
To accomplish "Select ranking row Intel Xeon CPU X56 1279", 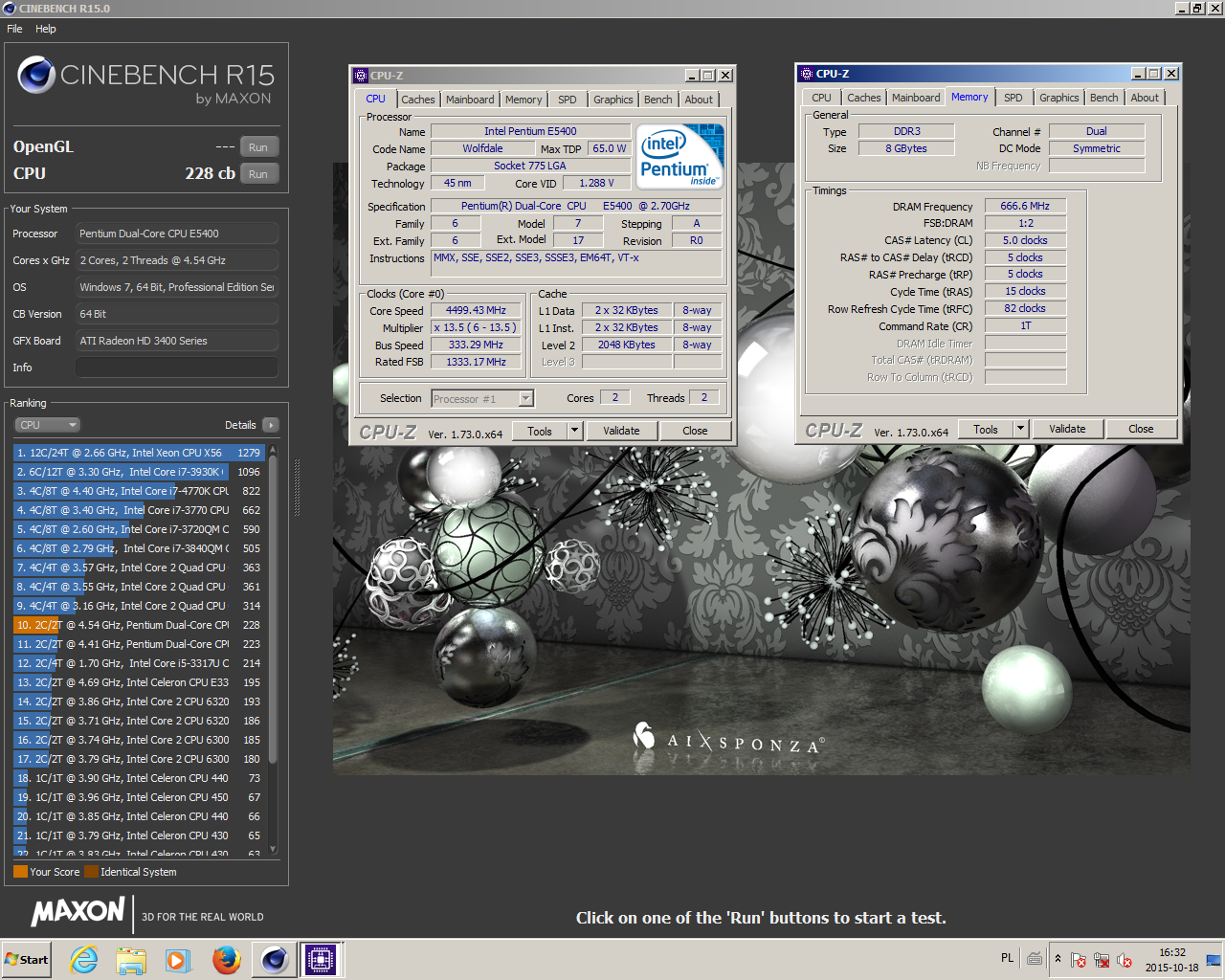I will (x=140, y=453).
